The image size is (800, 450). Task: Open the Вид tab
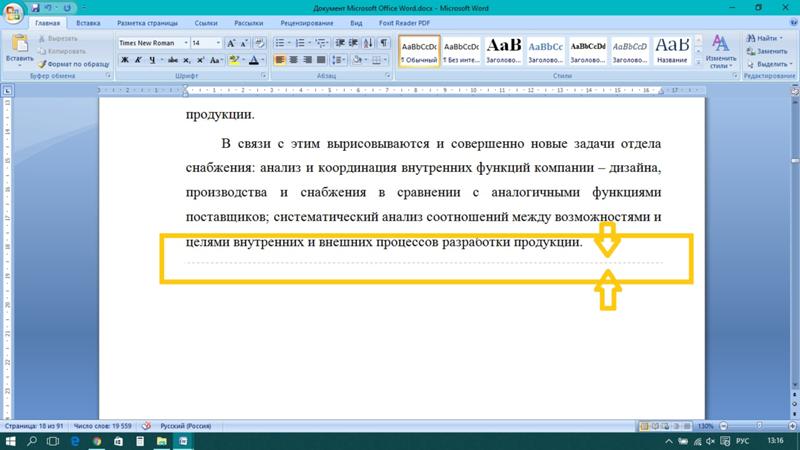point(356,23)
